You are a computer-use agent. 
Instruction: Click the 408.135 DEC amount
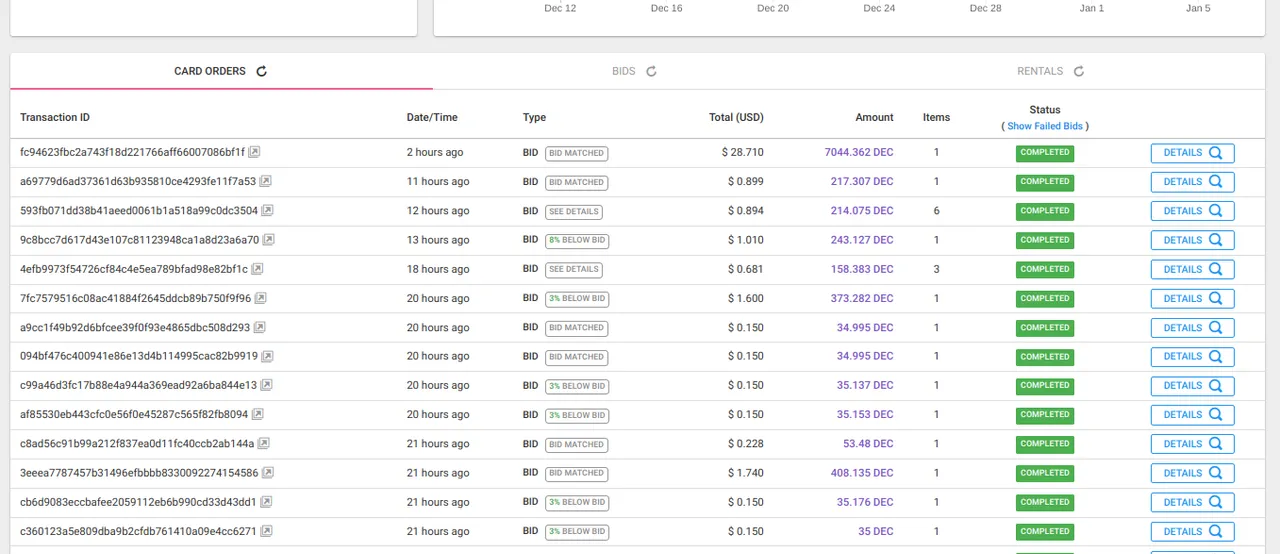(x=862, y=473)
